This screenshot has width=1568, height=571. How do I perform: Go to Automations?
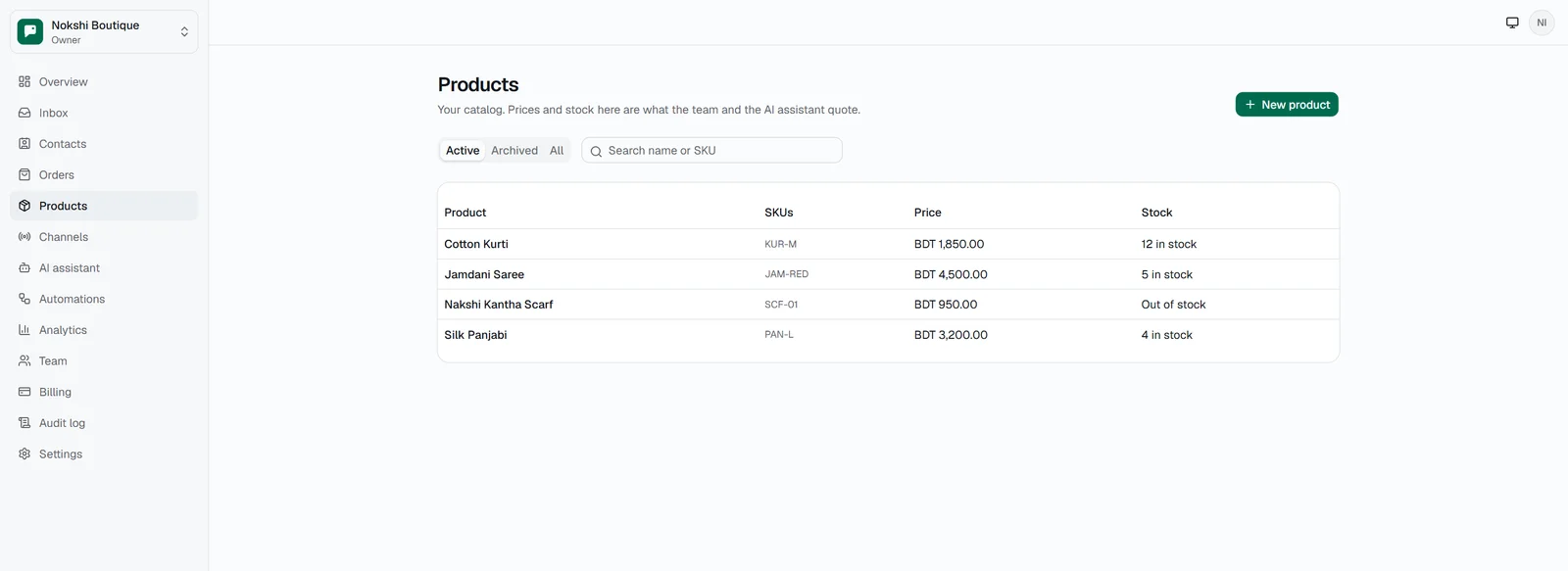104,299
